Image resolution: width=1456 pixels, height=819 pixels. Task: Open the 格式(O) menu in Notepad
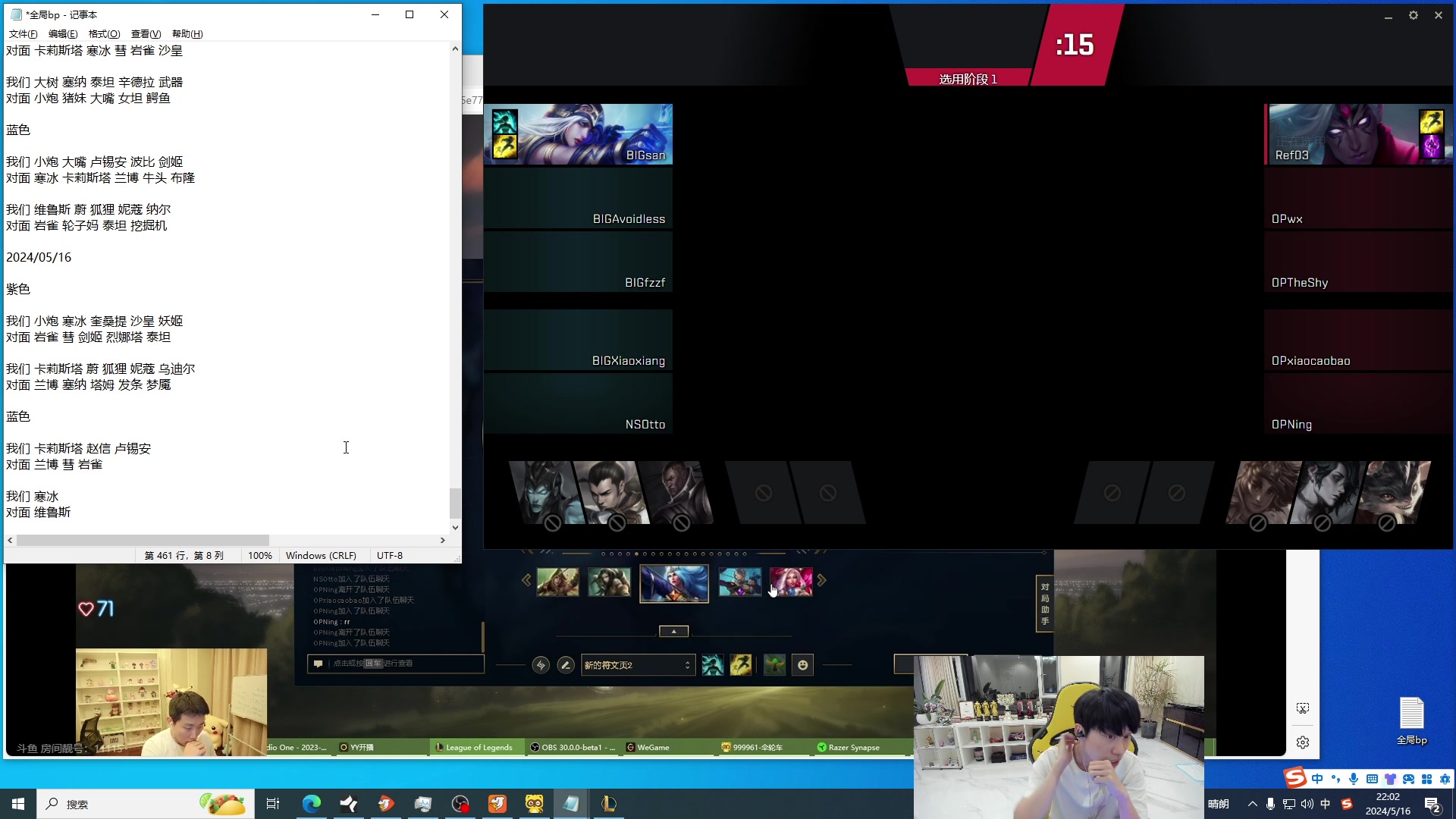[x=104, y=34]
